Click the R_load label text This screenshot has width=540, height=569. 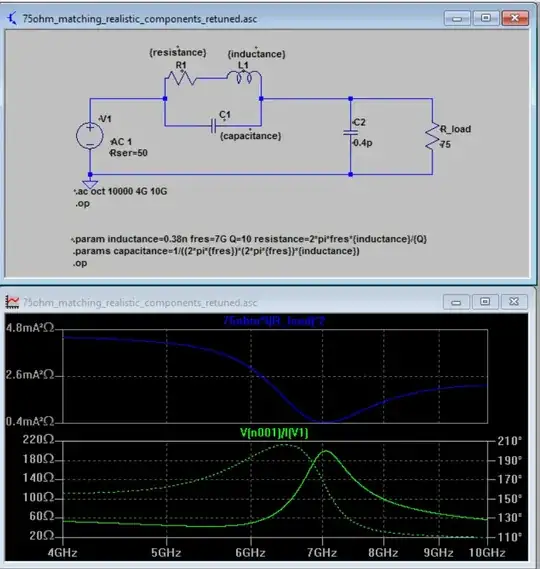point(455,129)
